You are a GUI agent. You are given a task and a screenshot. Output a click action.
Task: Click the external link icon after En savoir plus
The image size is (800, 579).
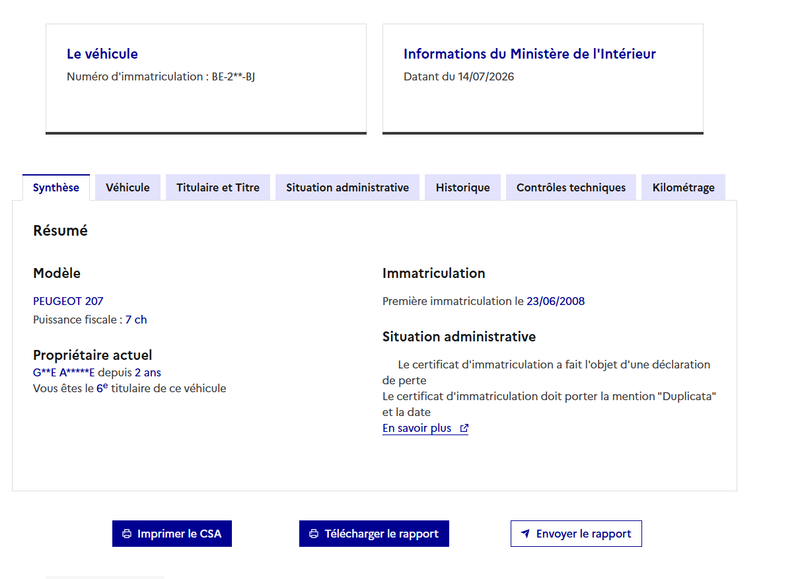click(x=464, y=429)
